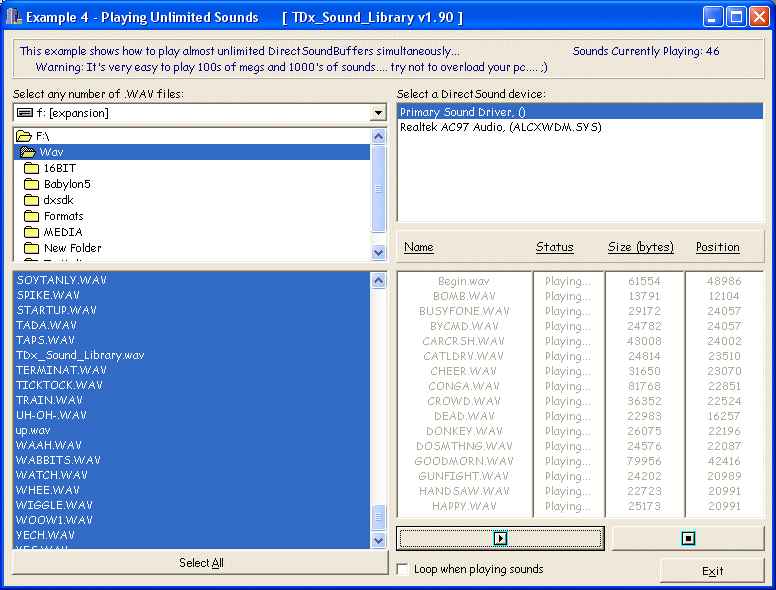This screenshot has width=776, height=590.
Task: Select UH-OH-.WAV file
Action: [x=192, y=415]
